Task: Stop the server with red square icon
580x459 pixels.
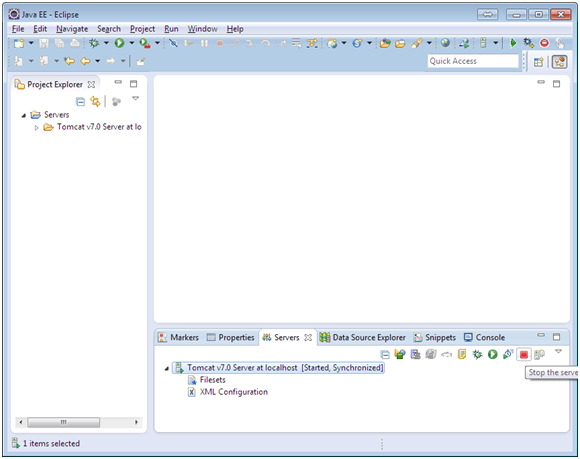Action: (523, 355)
